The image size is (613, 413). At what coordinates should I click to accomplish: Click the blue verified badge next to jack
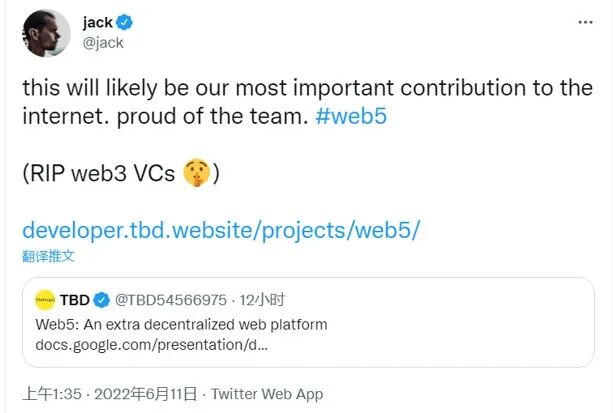[x=125, y=23]
